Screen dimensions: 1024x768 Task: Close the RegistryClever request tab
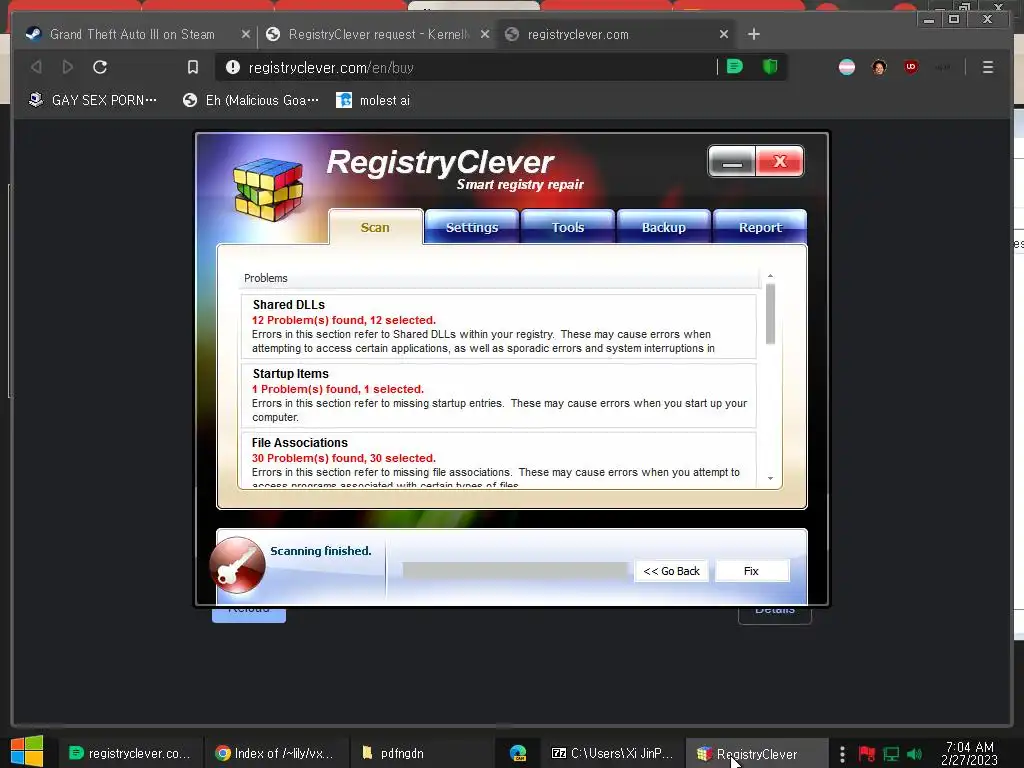click(x=485, y=34)
